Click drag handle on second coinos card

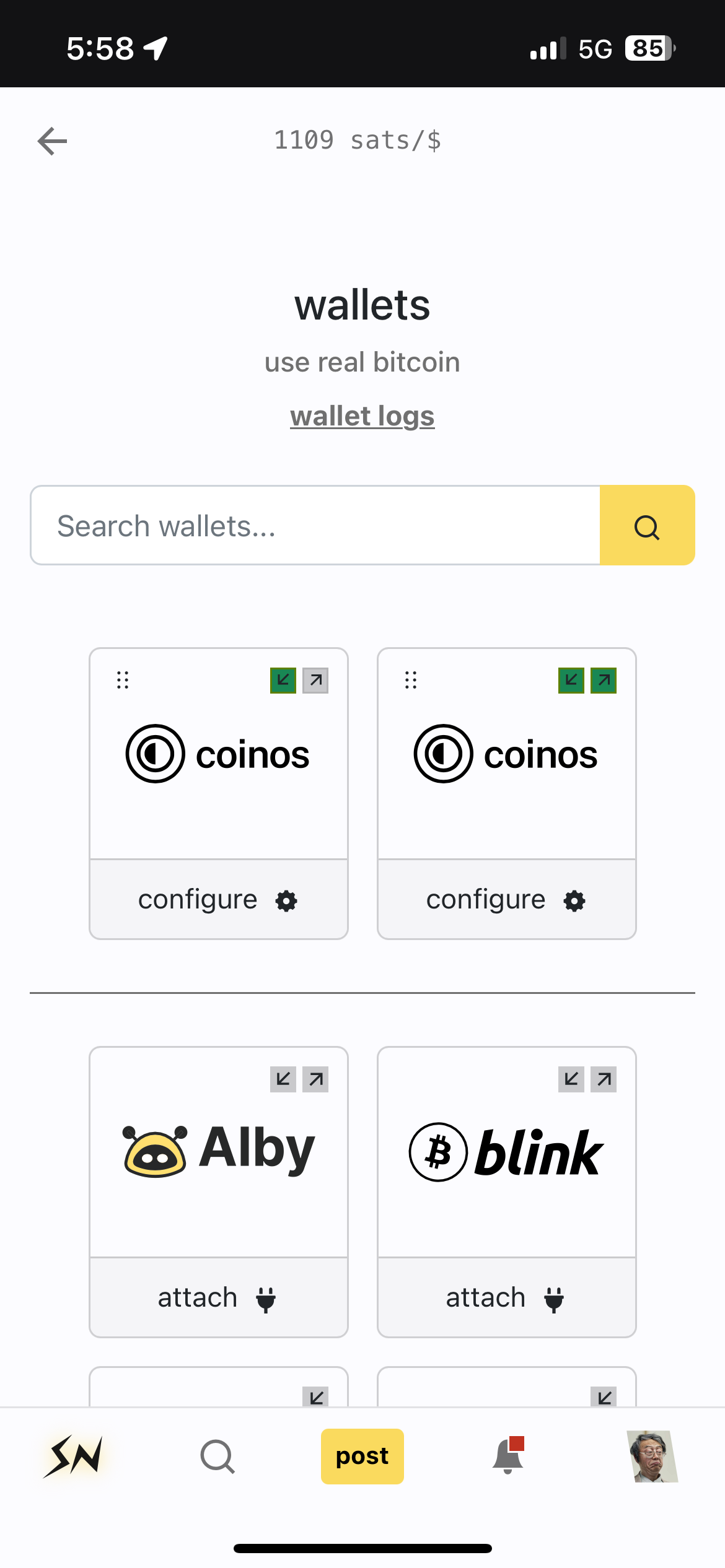pos(411,680)
